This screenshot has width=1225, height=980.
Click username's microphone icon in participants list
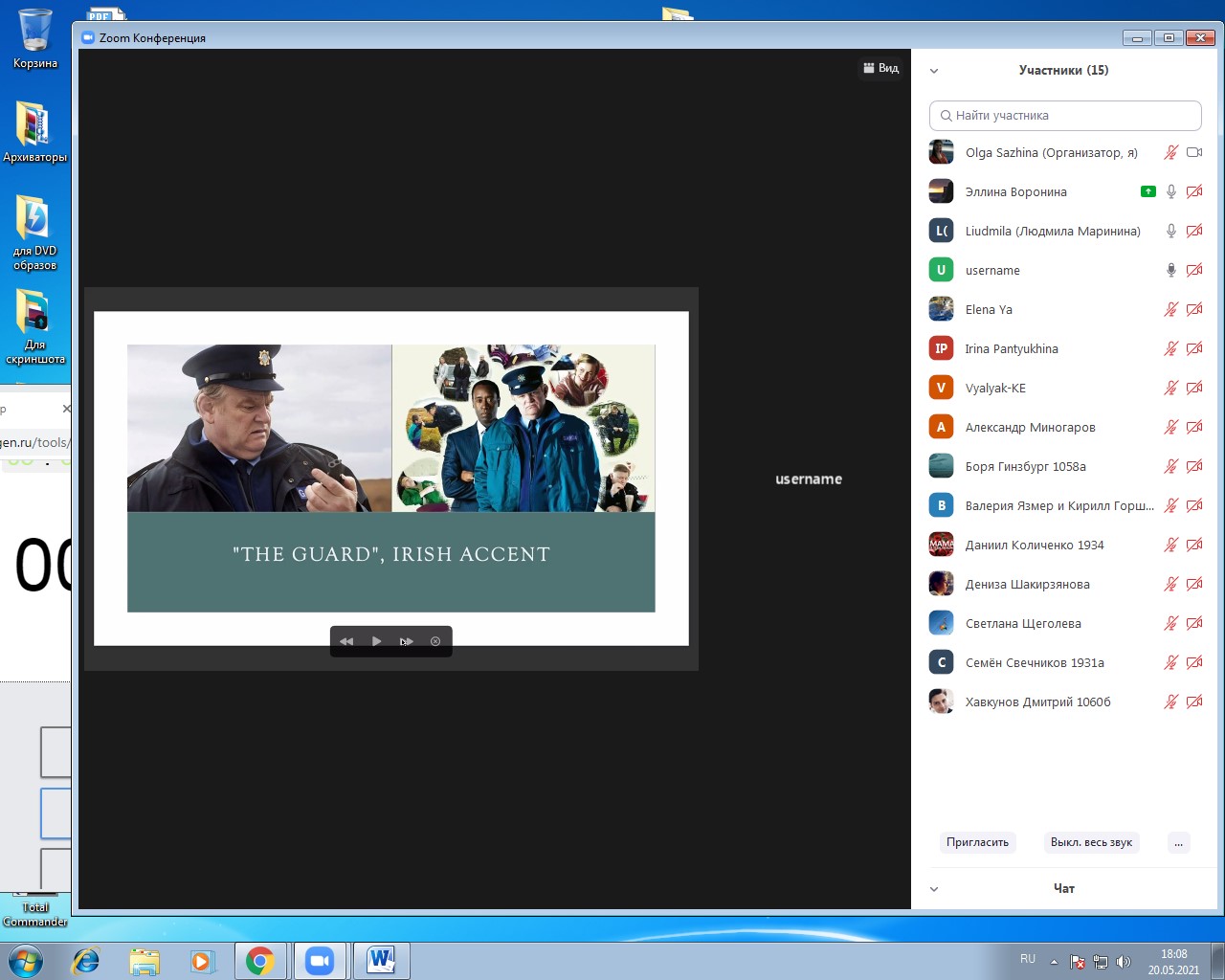click(1170, 270)
